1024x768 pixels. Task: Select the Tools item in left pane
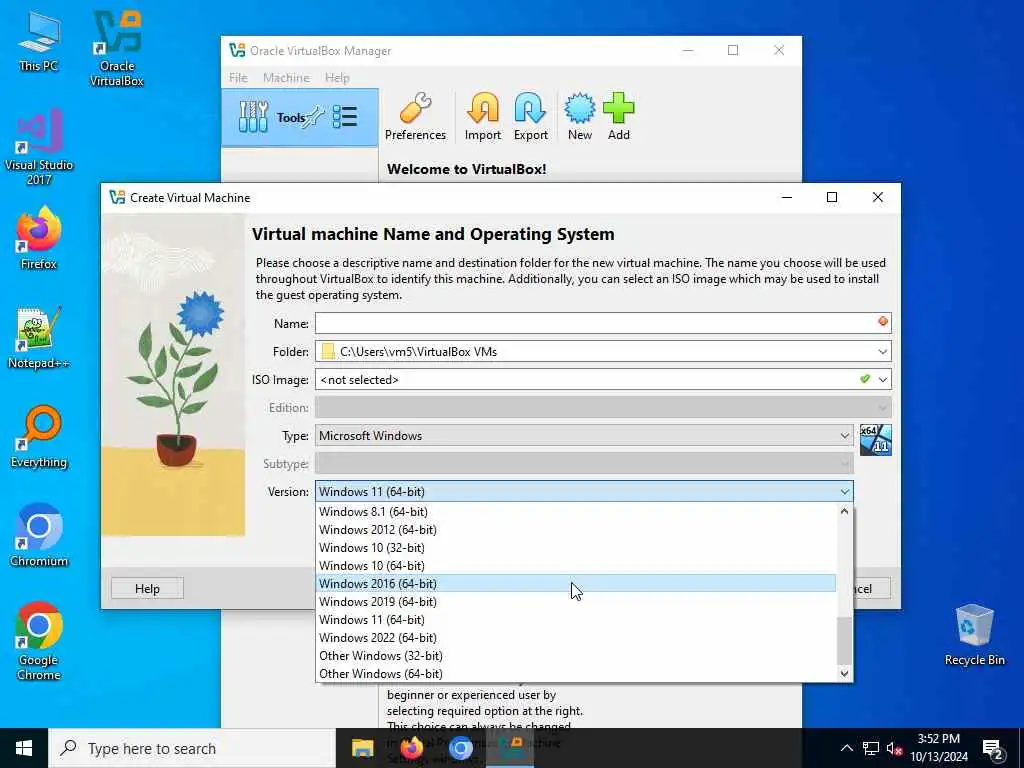[x=300, y=118]
